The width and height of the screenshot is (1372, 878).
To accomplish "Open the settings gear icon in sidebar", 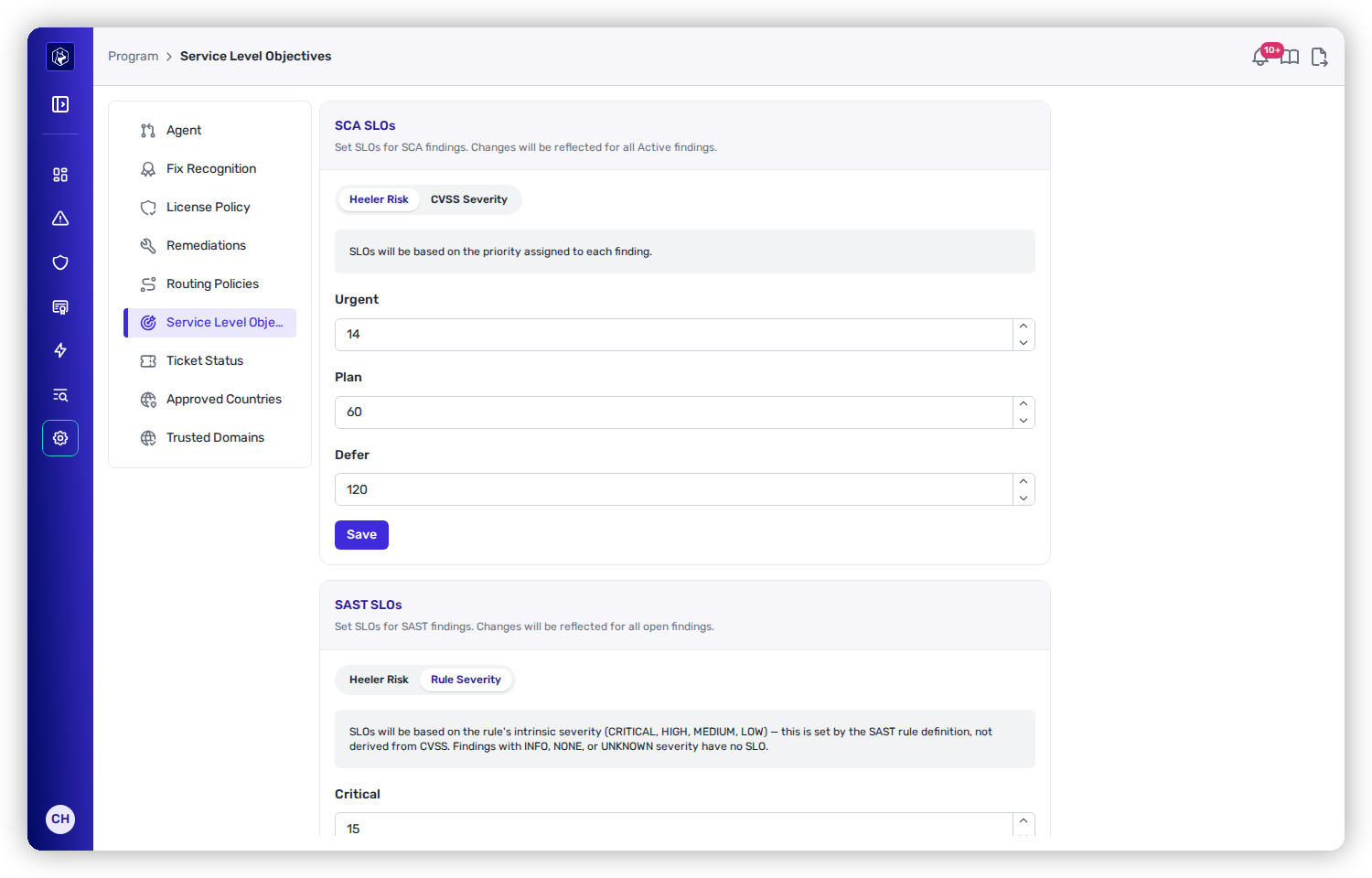I will 60,438.
